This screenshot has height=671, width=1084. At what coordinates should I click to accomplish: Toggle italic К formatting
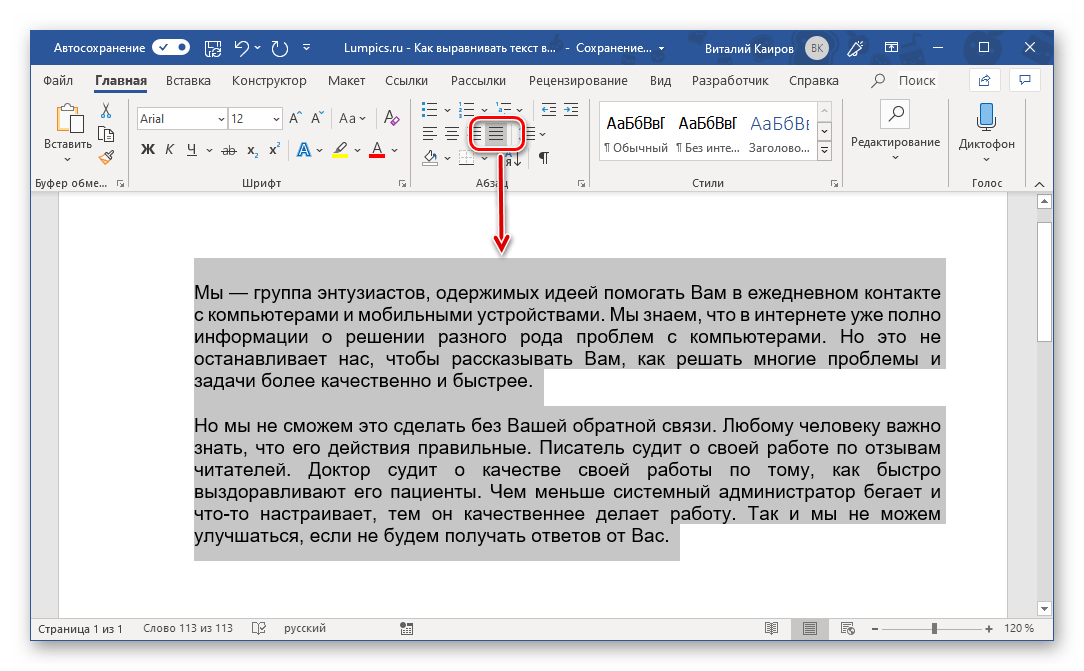pyautogui.click(x=169, y=150)
